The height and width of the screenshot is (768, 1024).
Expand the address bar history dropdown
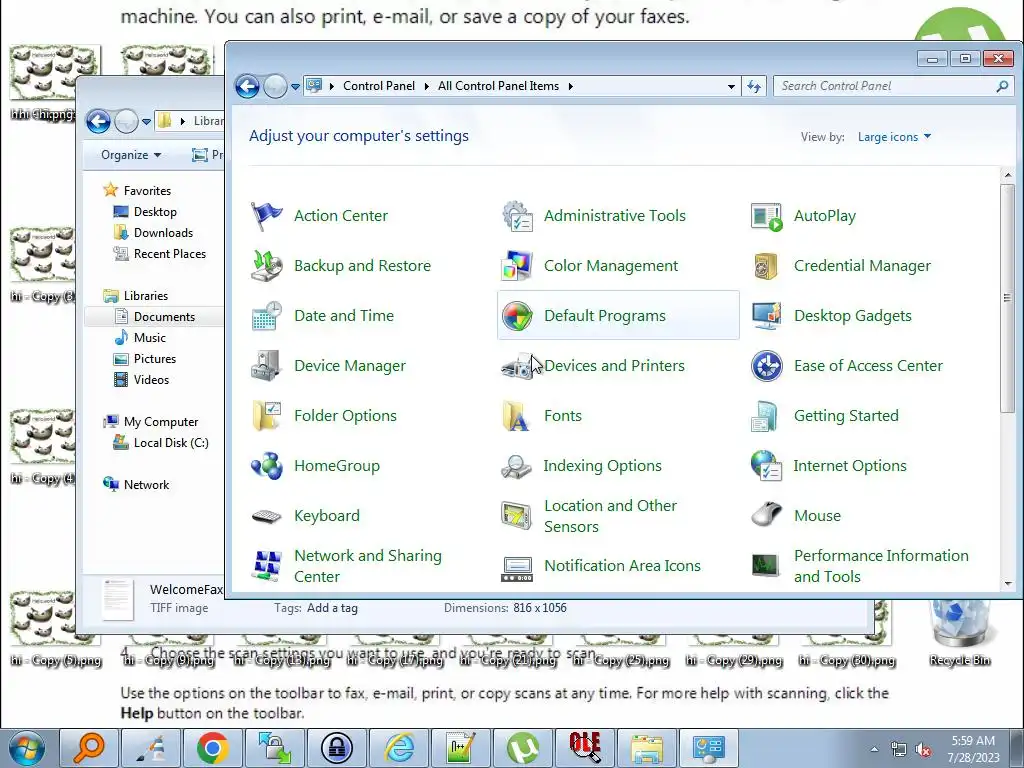tap(731, 86)
